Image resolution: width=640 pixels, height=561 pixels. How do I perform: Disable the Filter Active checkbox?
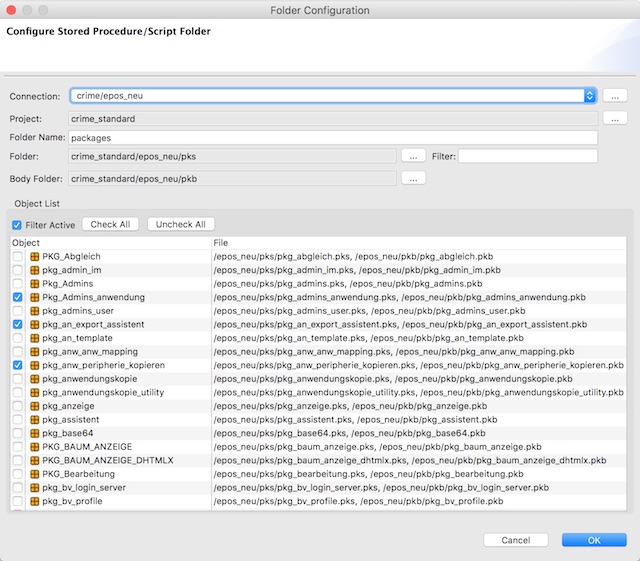(17, 225)
